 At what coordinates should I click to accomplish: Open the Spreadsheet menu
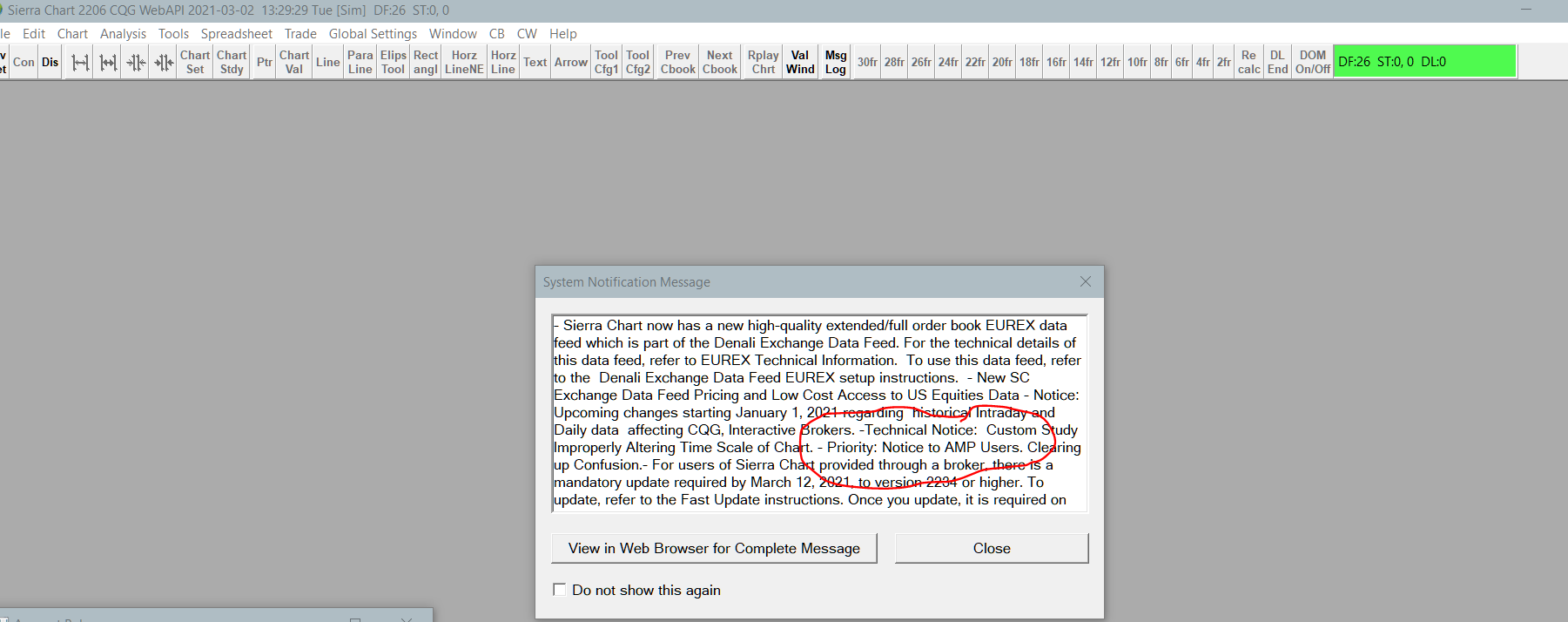(x=237, y=34)
